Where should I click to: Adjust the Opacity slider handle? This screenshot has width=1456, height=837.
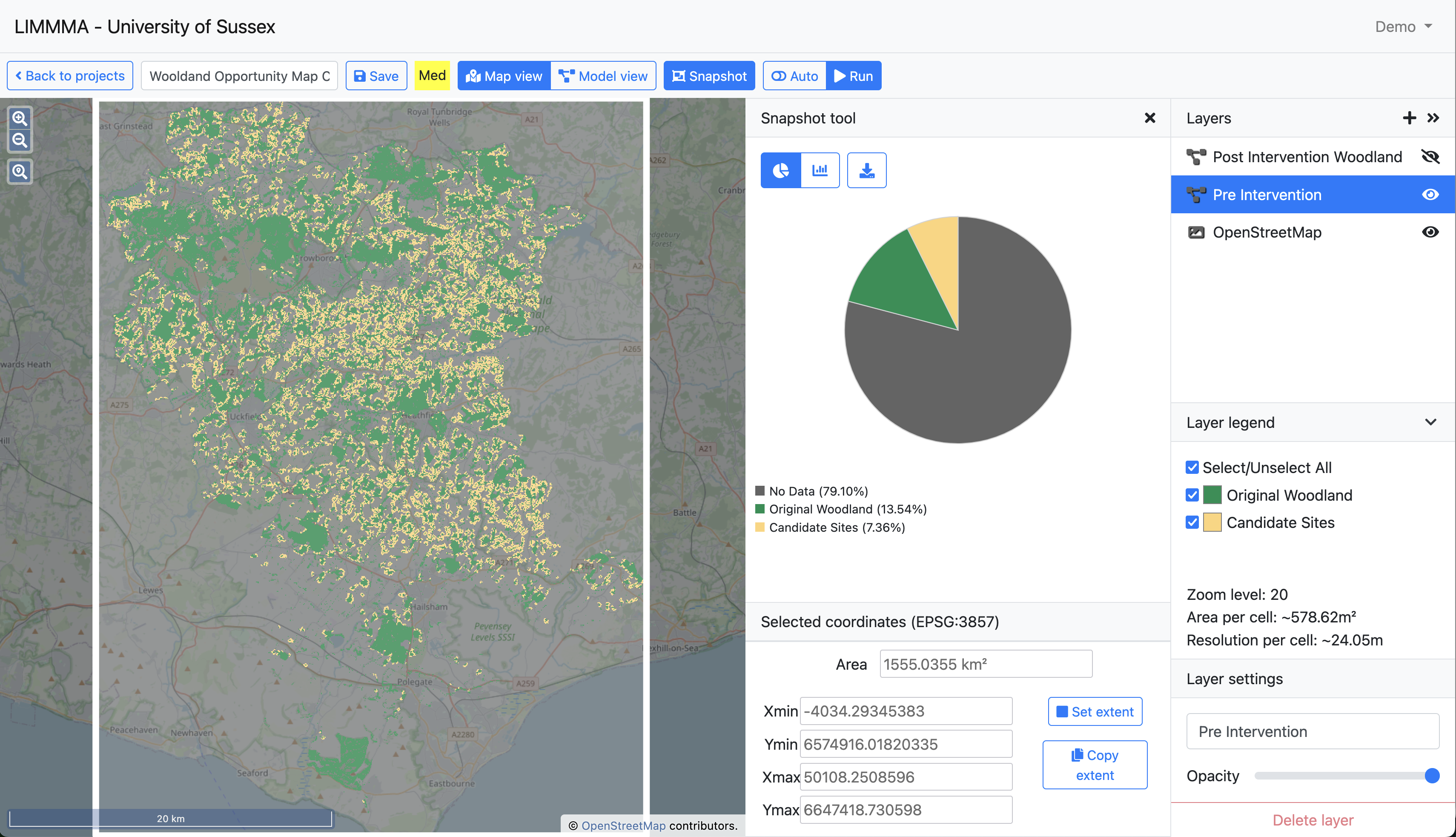tap(1432, 776)
